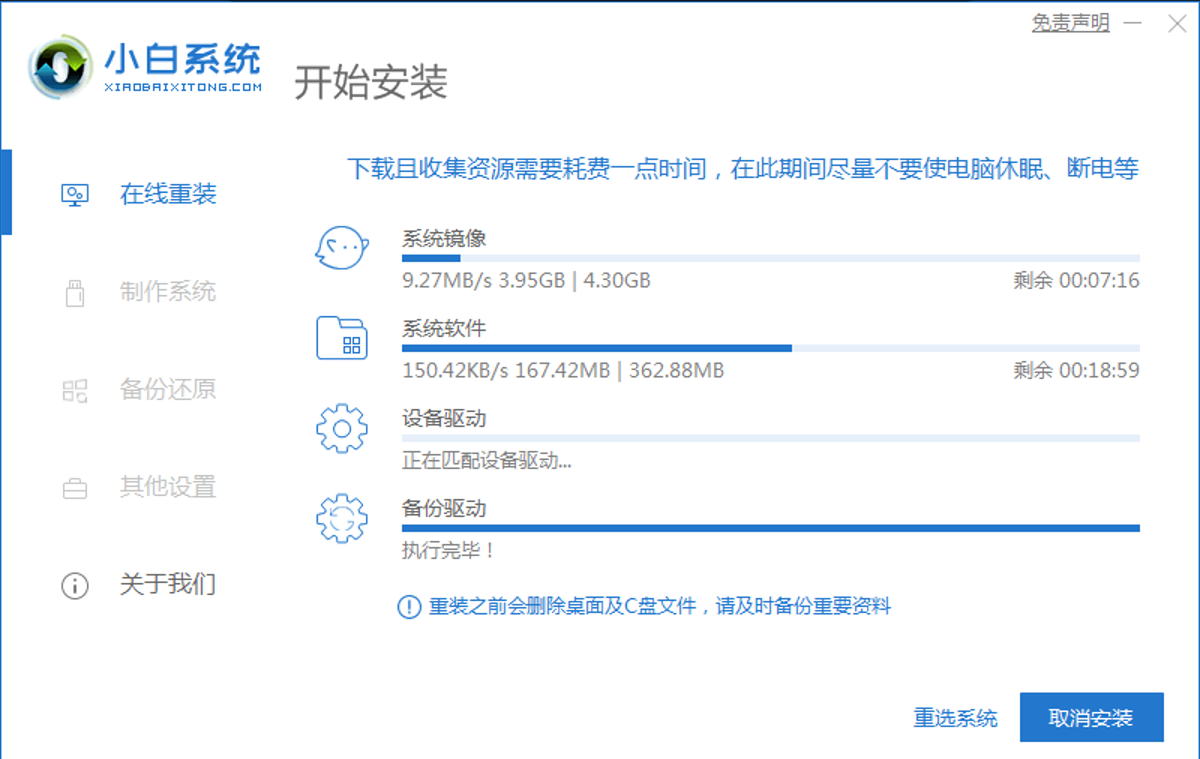Select the 关于我们 info icon
Image resolution: width=1200 pixels, height=759 pixels.
tap(74, 586)
